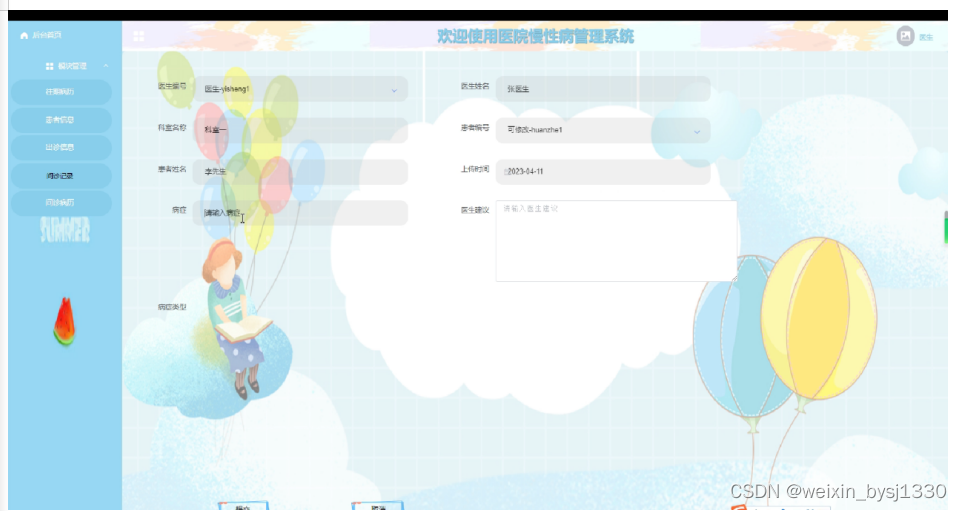Open the 患者编号 dropdown showing 可修改-huanzhe1
The width and height of the screenshot is (962, 511).
603,131
